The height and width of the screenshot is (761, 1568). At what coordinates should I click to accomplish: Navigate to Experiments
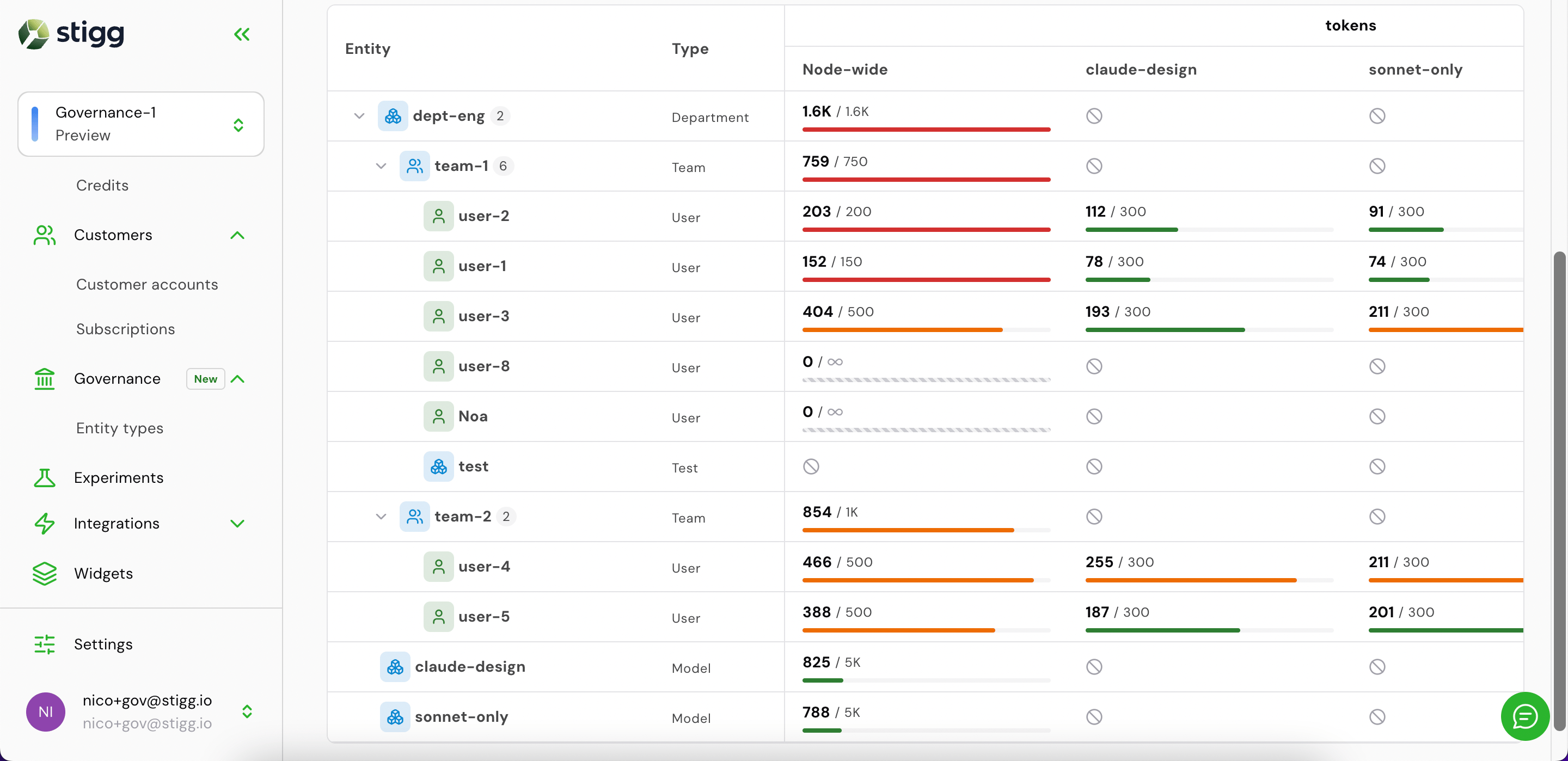click(x=119, y=478)
